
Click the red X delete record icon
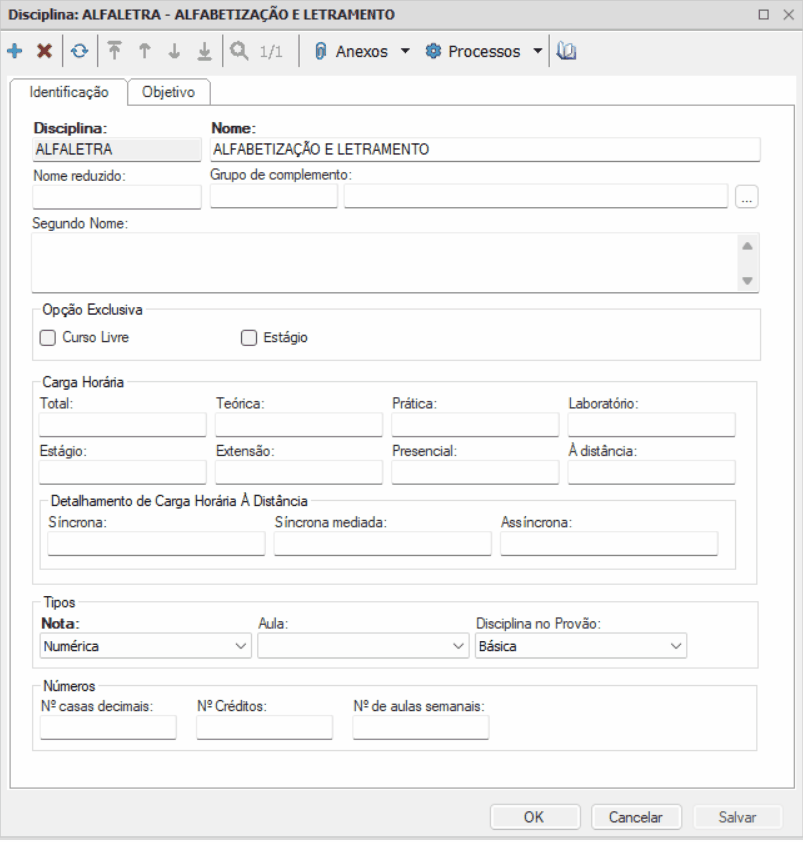(x=44, y=52)
